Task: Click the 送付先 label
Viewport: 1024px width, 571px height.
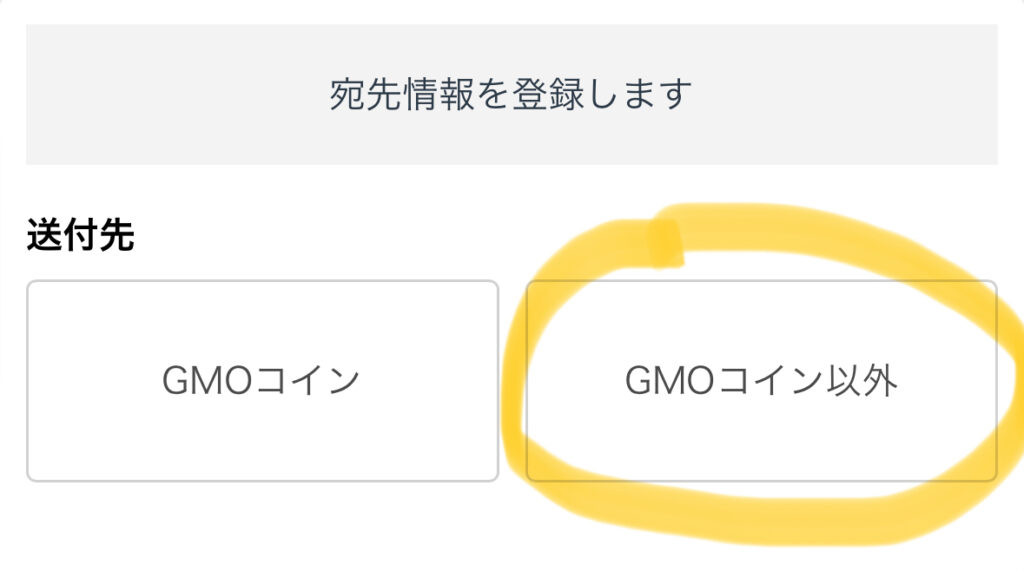Action: [x=80, y=237]
